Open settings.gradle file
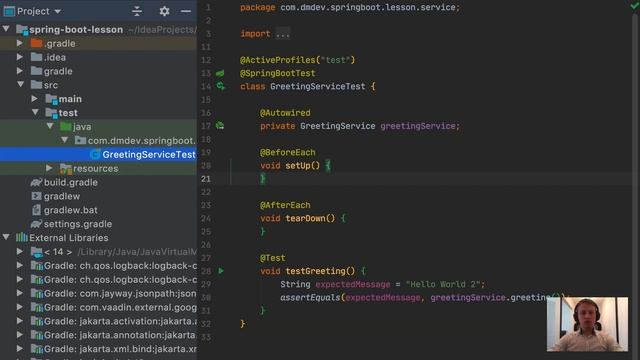 coord(78,224)
